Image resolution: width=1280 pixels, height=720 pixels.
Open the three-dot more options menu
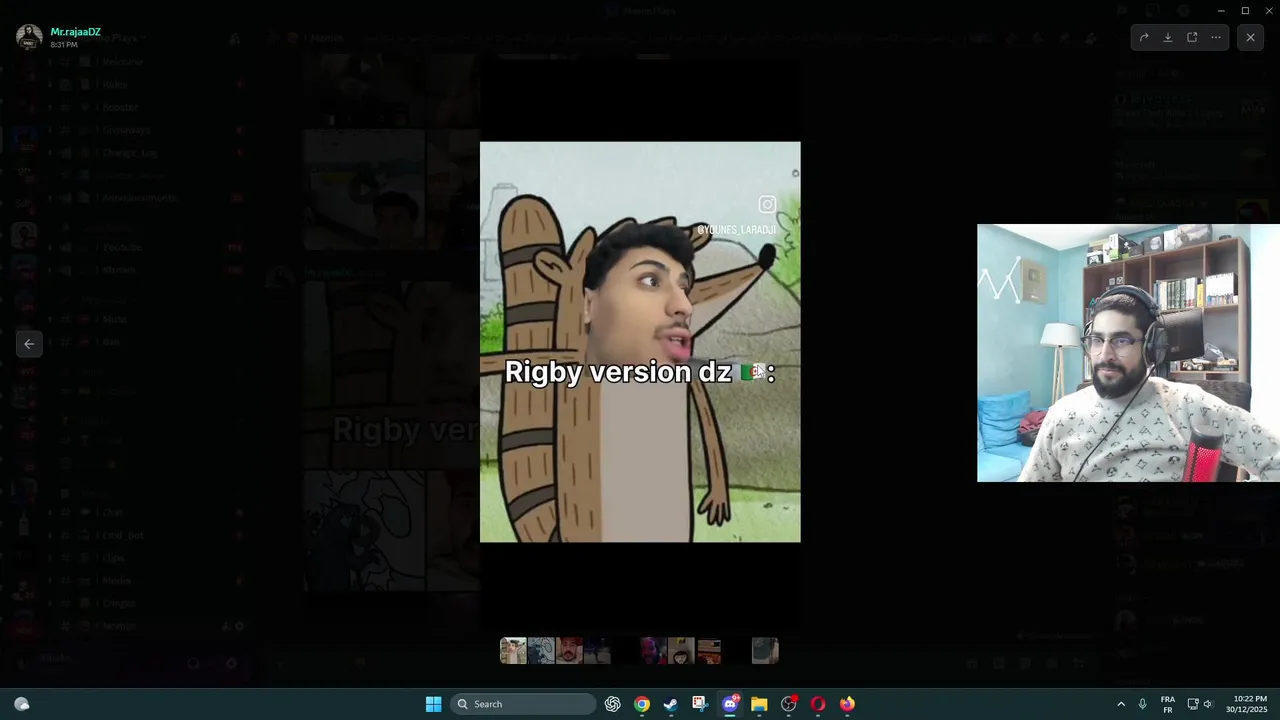pyautogui.click(x=1216, y=37)
